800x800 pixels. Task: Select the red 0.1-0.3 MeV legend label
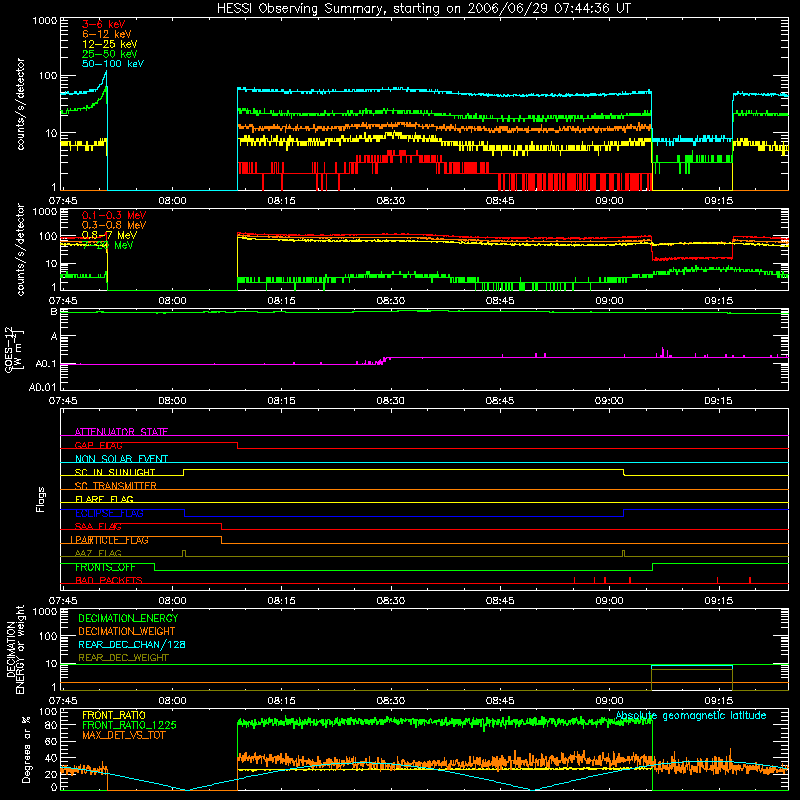[114, 215]
